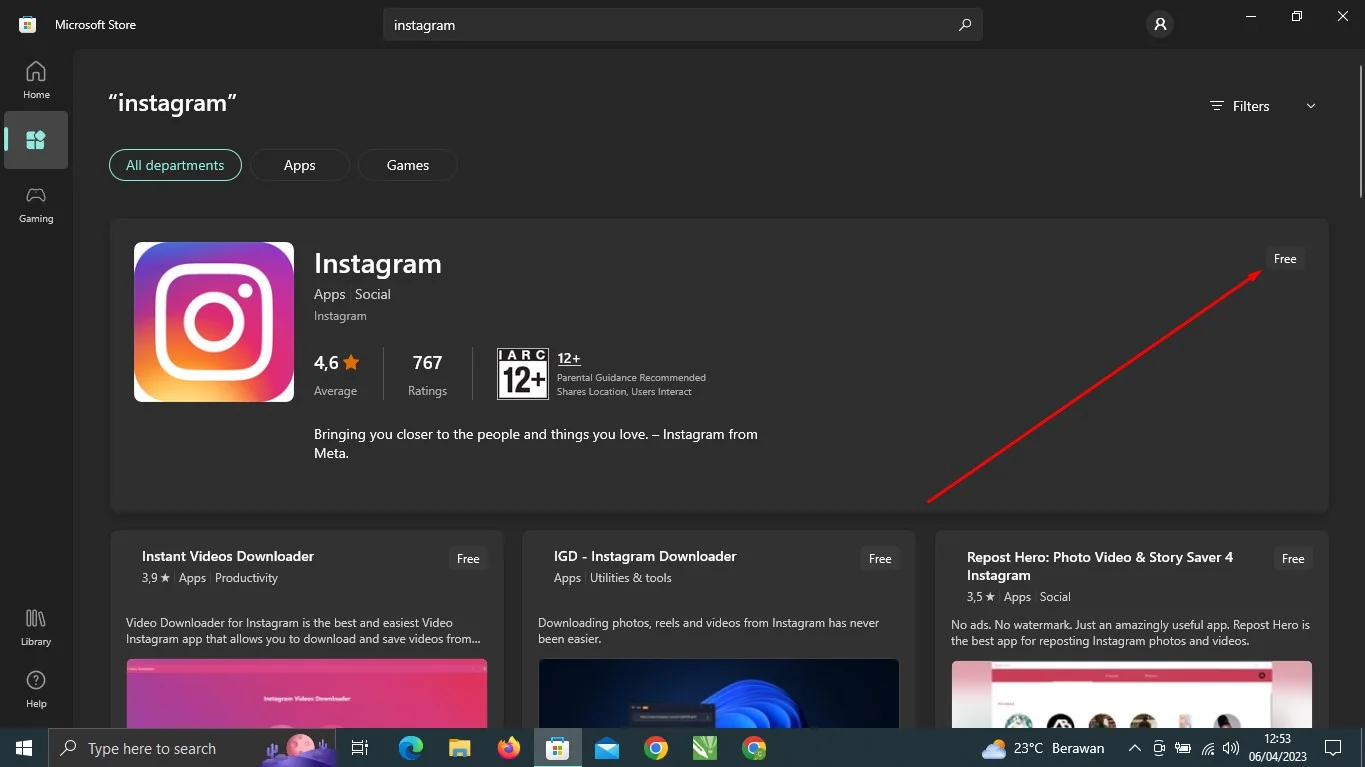Image resolution: width=1365 pixels, height=767 pixels.
Task: Expand the Filters dropdown
Action: click(x=1263, y=106)
